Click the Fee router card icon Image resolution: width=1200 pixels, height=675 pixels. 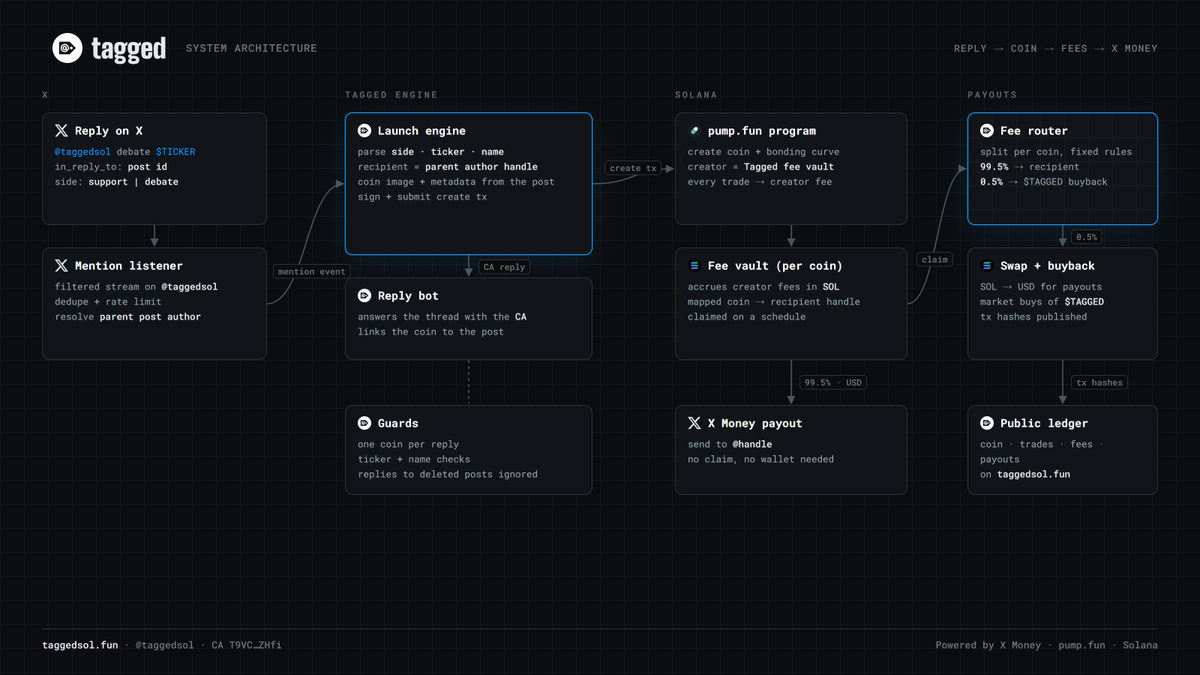click(x=987, y=131)
